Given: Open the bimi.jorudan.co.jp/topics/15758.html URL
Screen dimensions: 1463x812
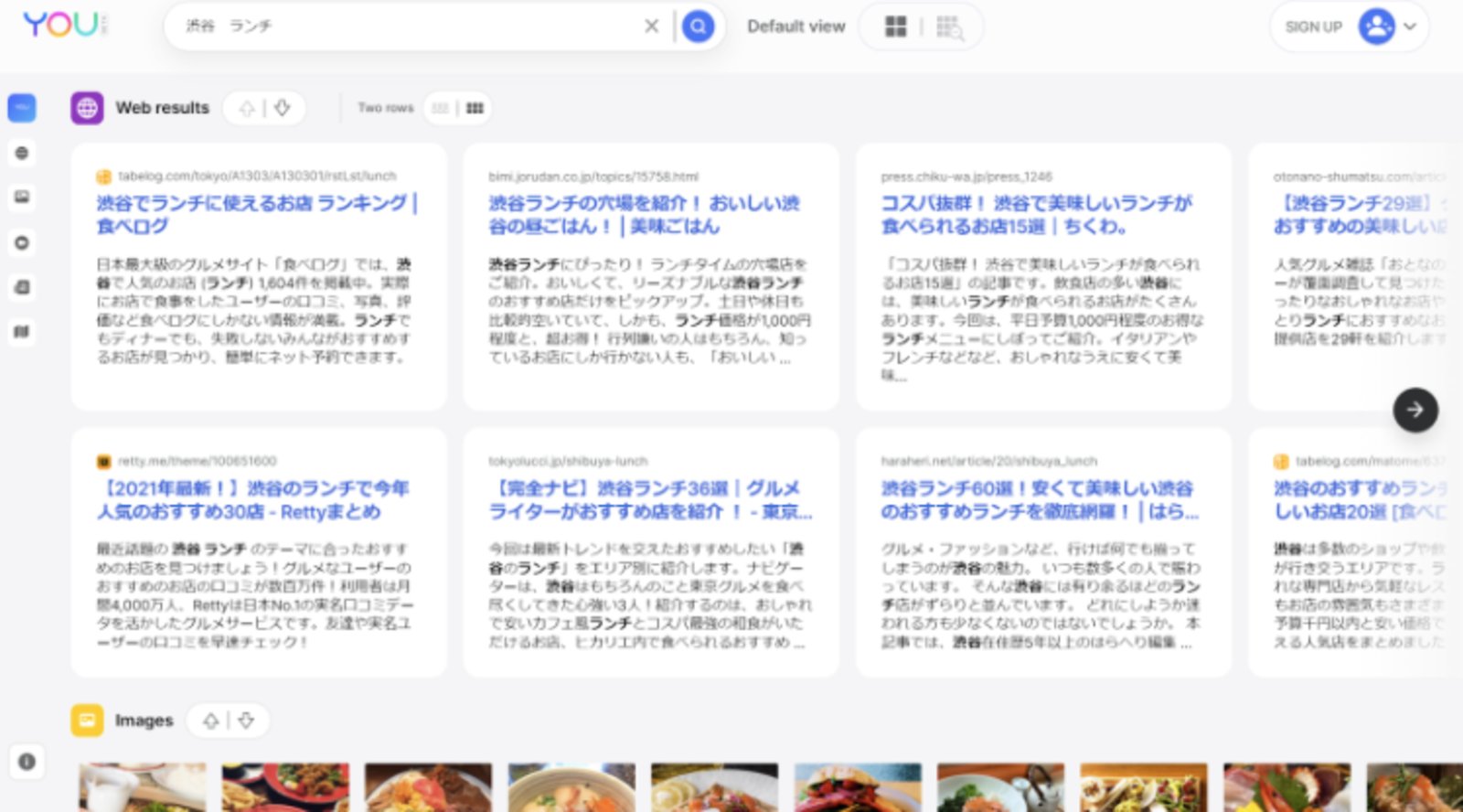Looking at the screenshot, I should (593, 176).
